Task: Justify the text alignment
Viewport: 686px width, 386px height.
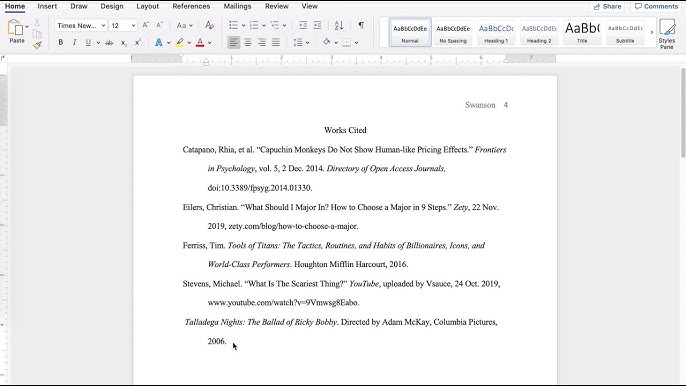Action: pos(276,42)
